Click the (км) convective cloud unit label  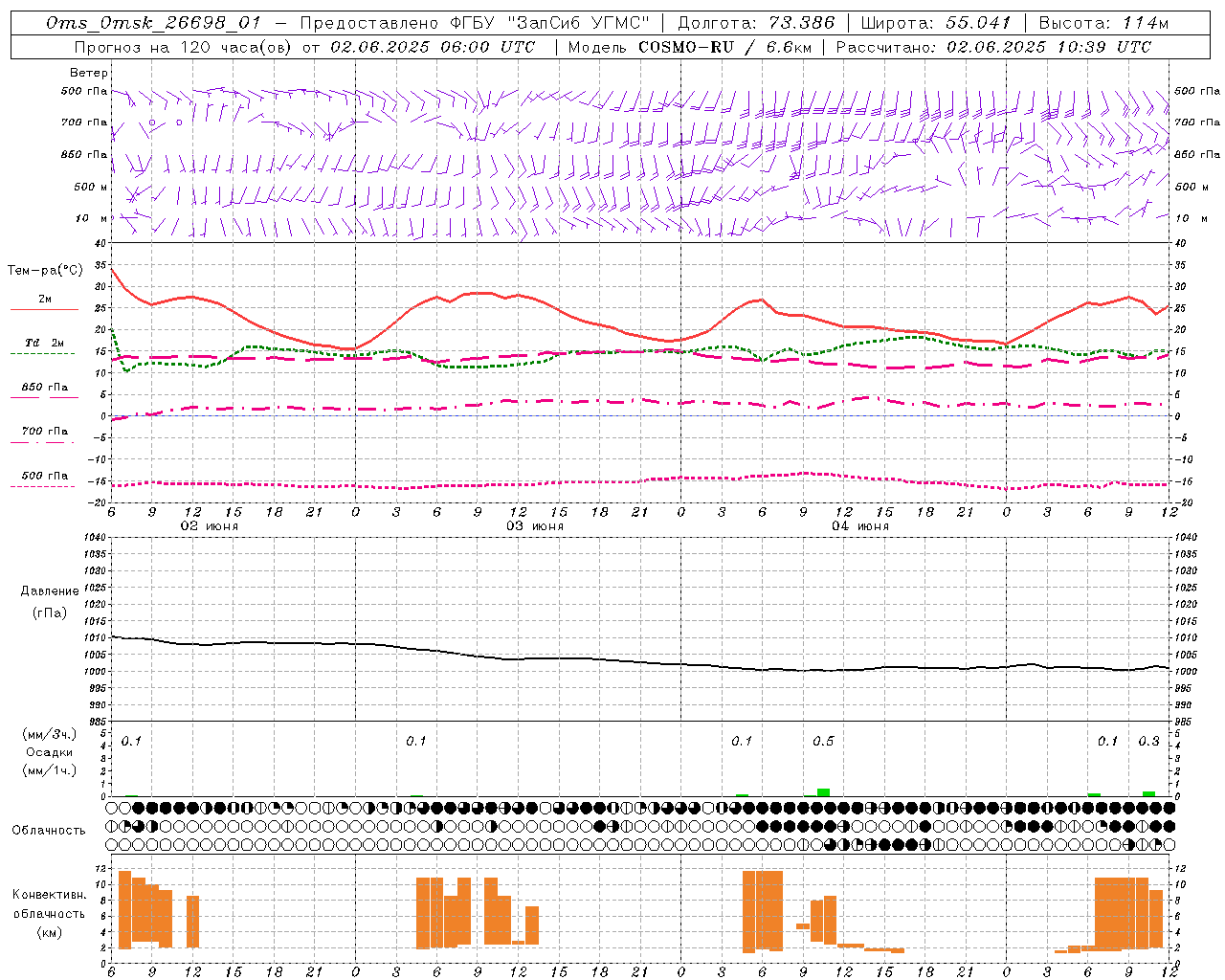pyautogui.click(x=50, y=931)
